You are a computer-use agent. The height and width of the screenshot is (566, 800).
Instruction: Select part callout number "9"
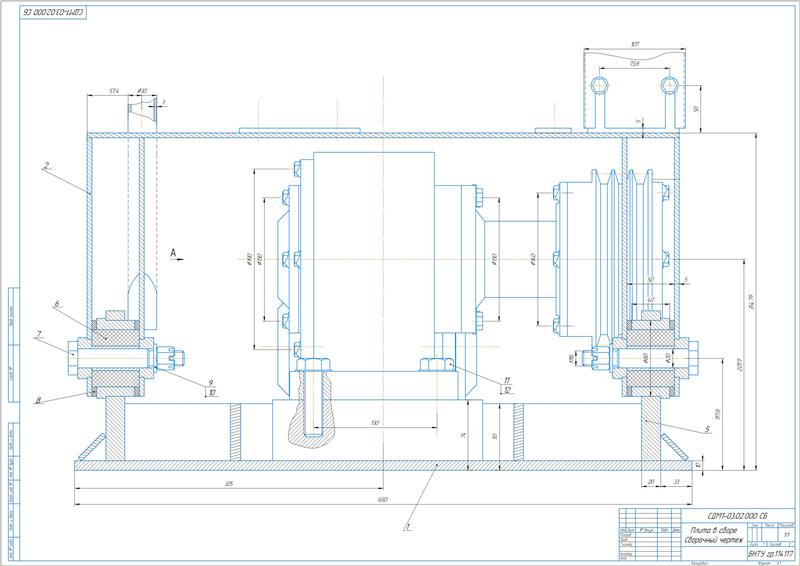point(211,382)
